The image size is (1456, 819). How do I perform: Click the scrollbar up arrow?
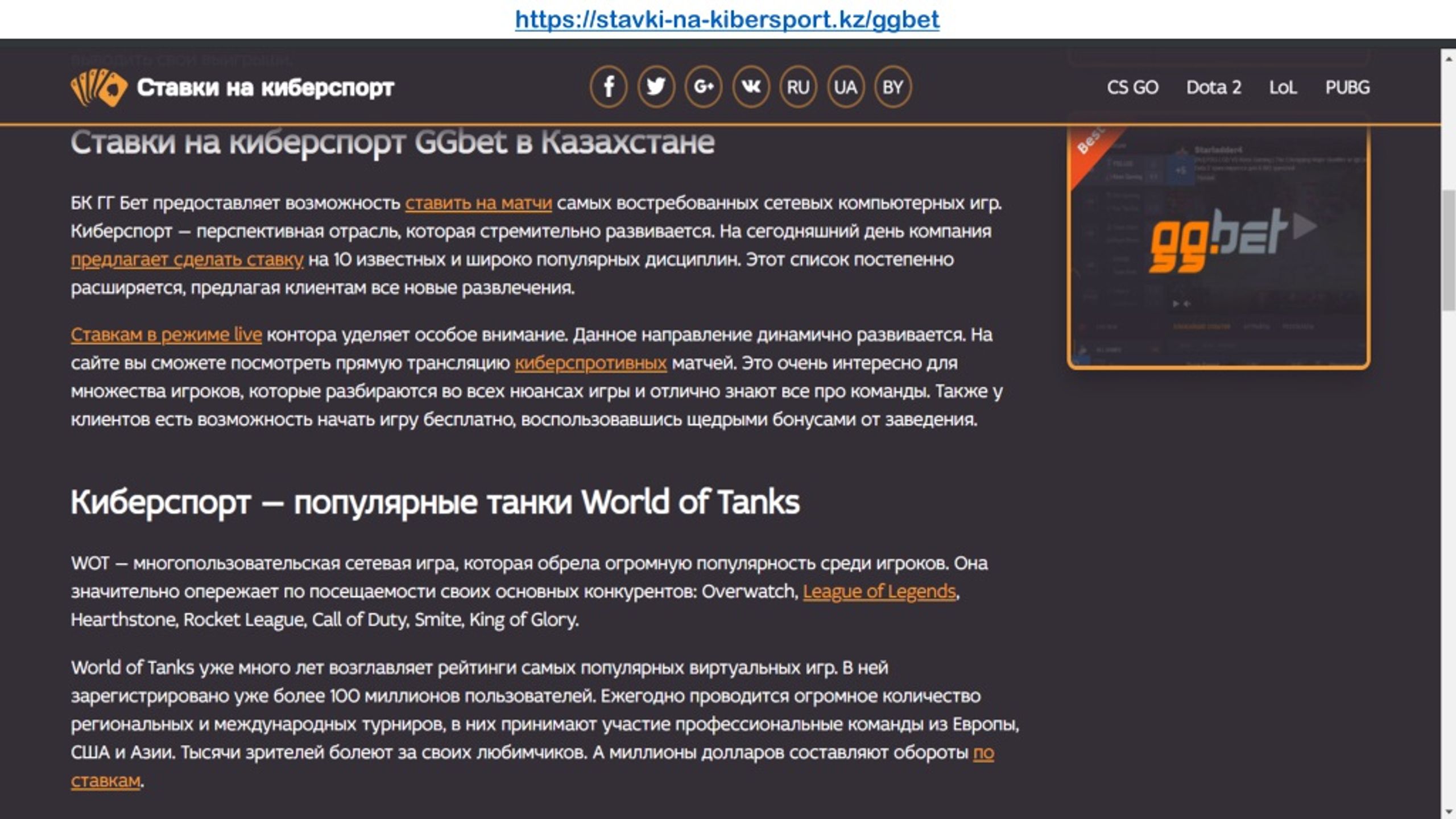(1449, 57)
